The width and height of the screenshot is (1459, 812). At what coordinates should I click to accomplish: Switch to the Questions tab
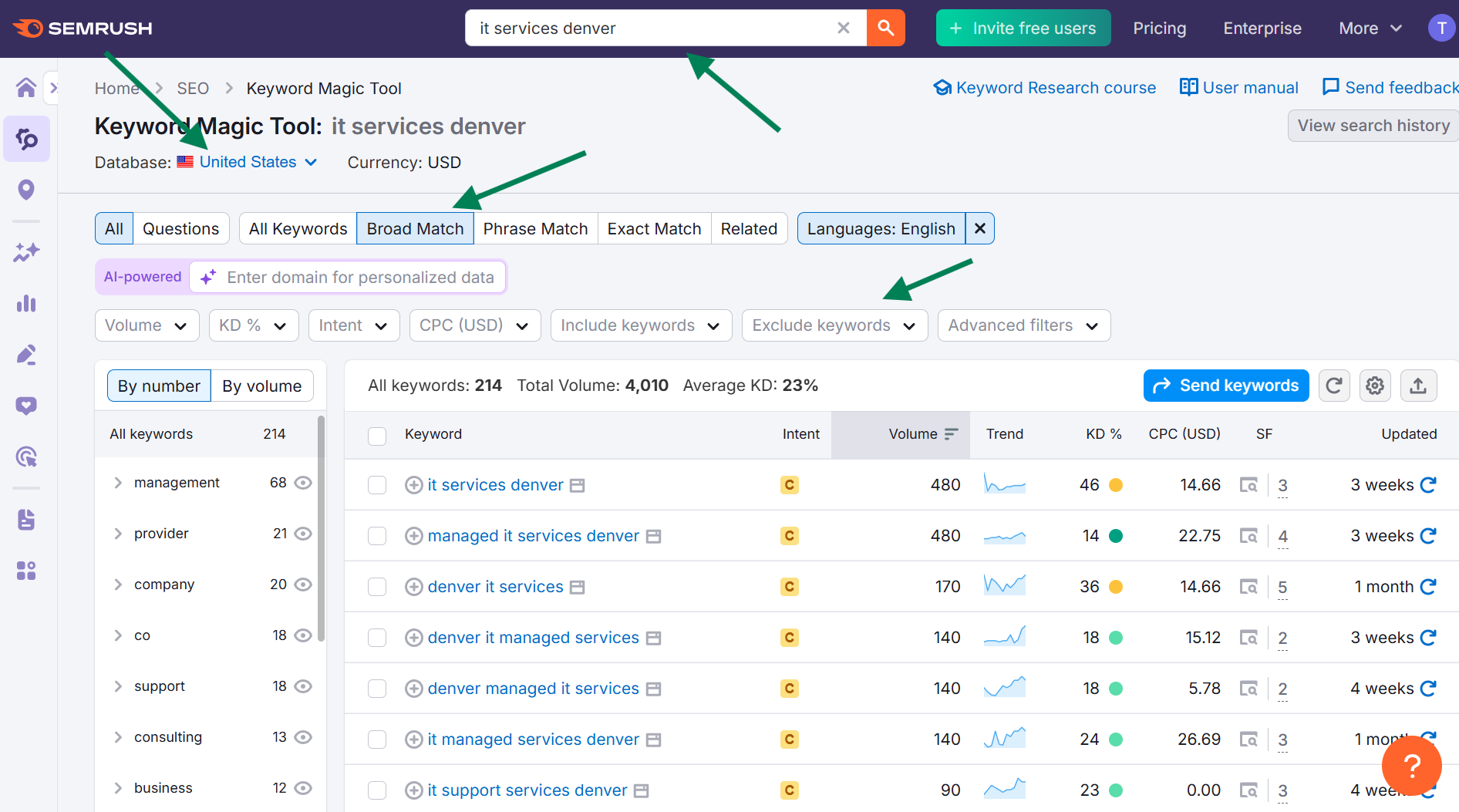181,228
